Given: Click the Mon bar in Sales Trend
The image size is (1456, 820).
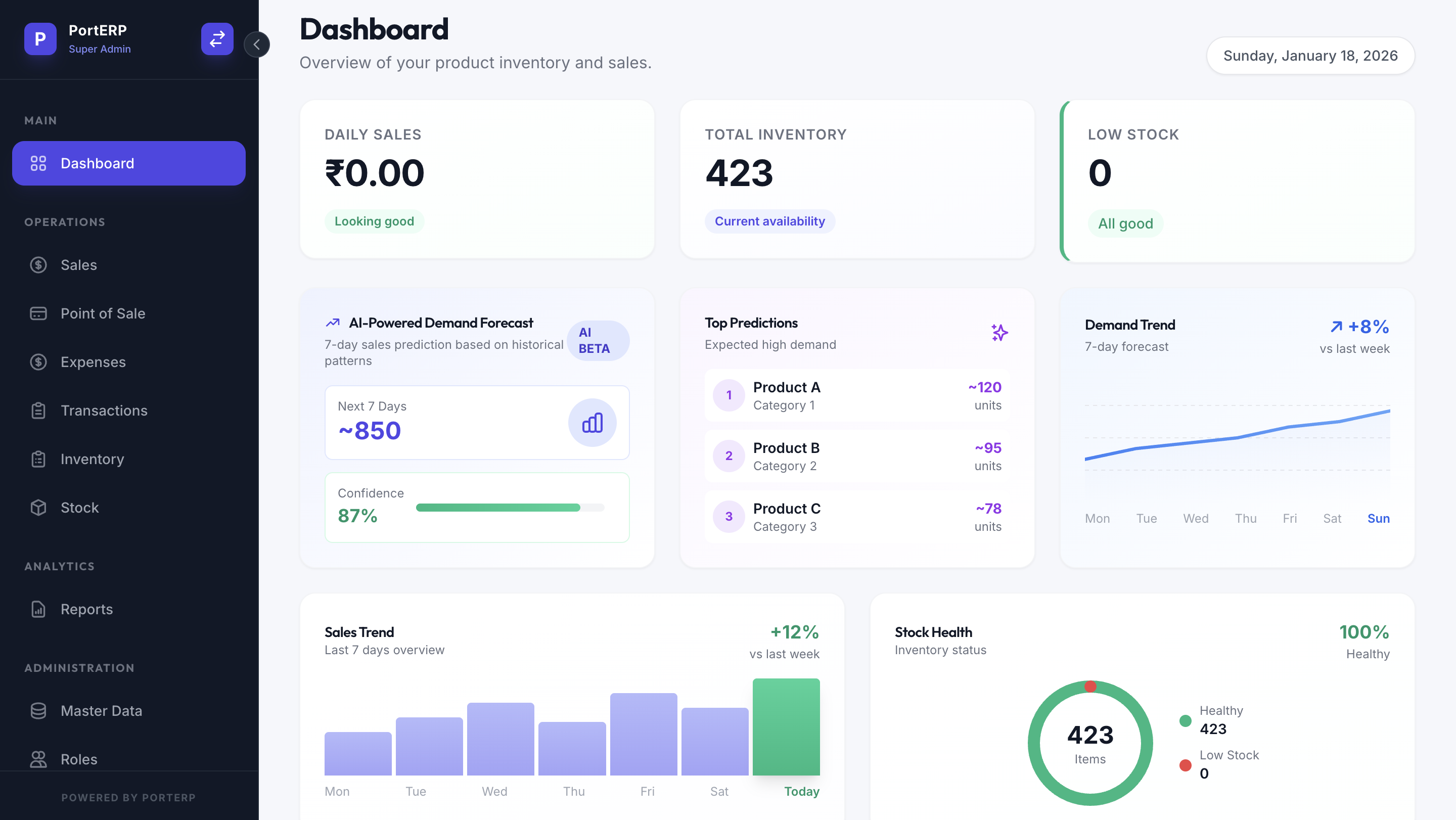Looking at the screenshot, I should coord(358,754).
